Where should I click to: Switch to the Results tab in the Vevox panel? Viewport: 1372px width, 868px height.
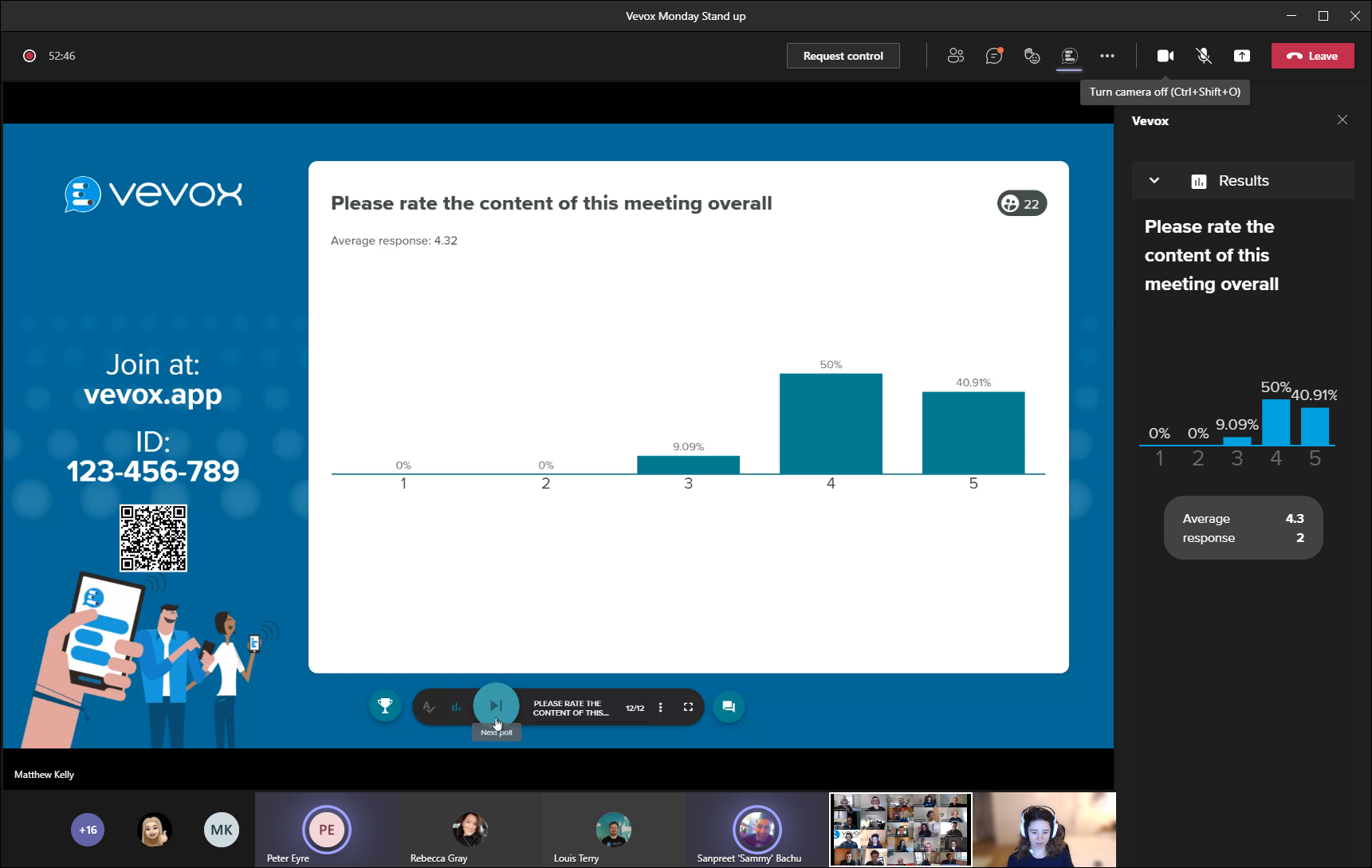click(x=1242, y=180)
